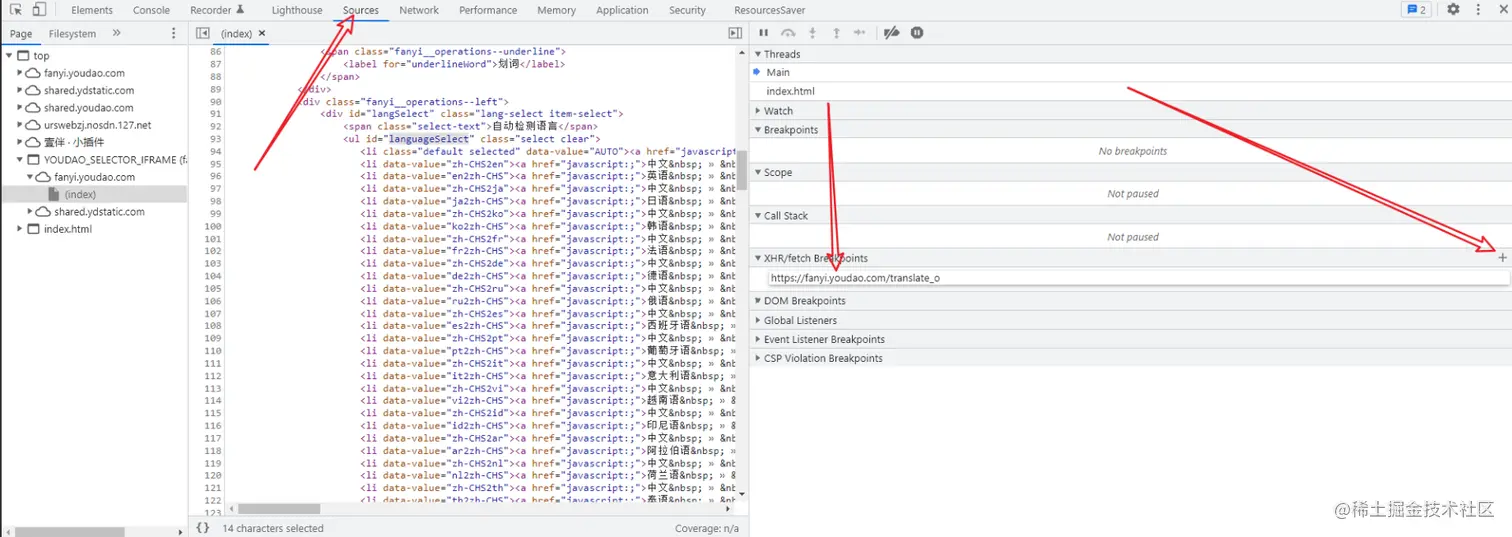1512x537 pixels.
Task: Close the (index) file tab
Action: click(x=262, y=33)
